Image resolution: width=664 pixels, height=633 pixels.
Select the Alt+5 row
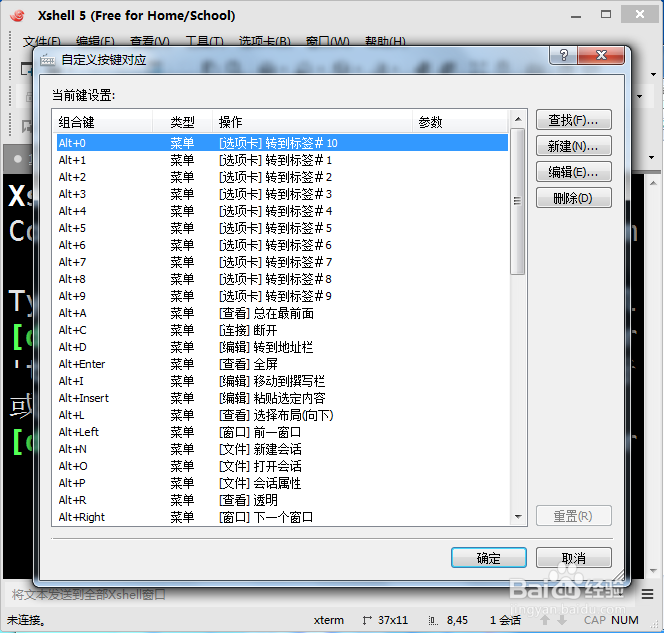[282, 228]
